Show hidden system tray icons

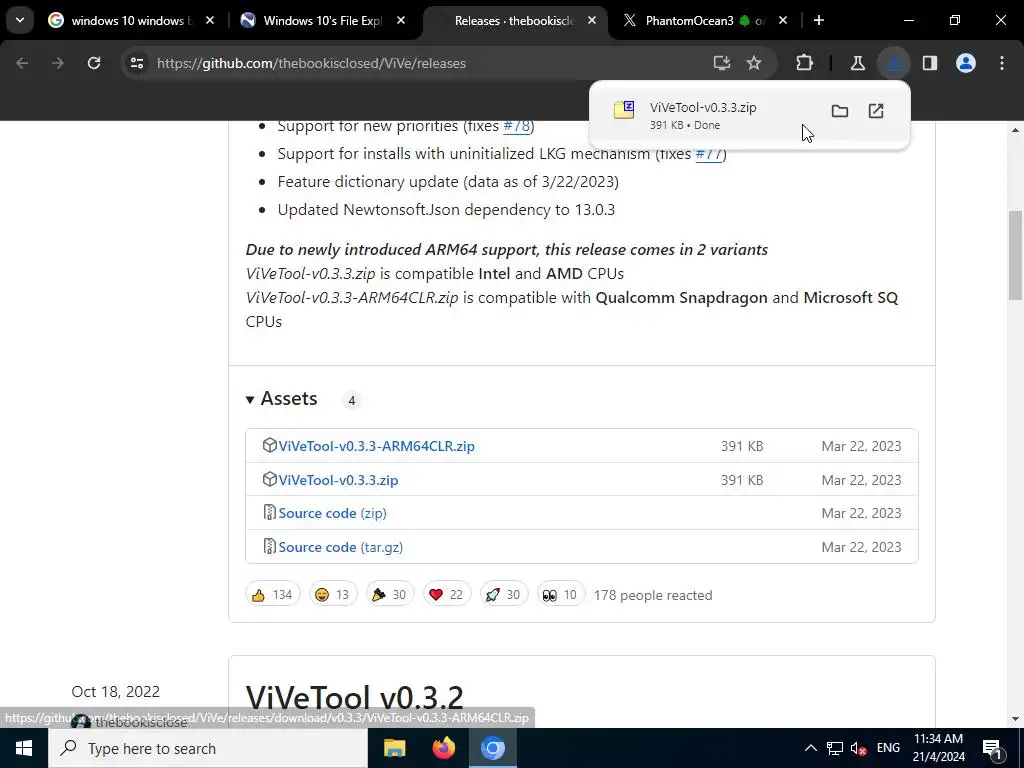tap(810, 748)
